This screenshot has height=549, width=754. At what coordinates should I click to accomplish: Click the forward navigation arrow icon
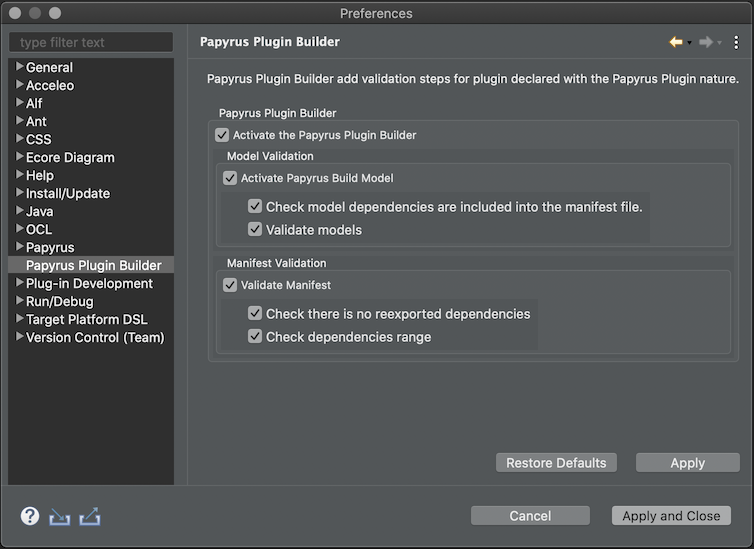705,42
